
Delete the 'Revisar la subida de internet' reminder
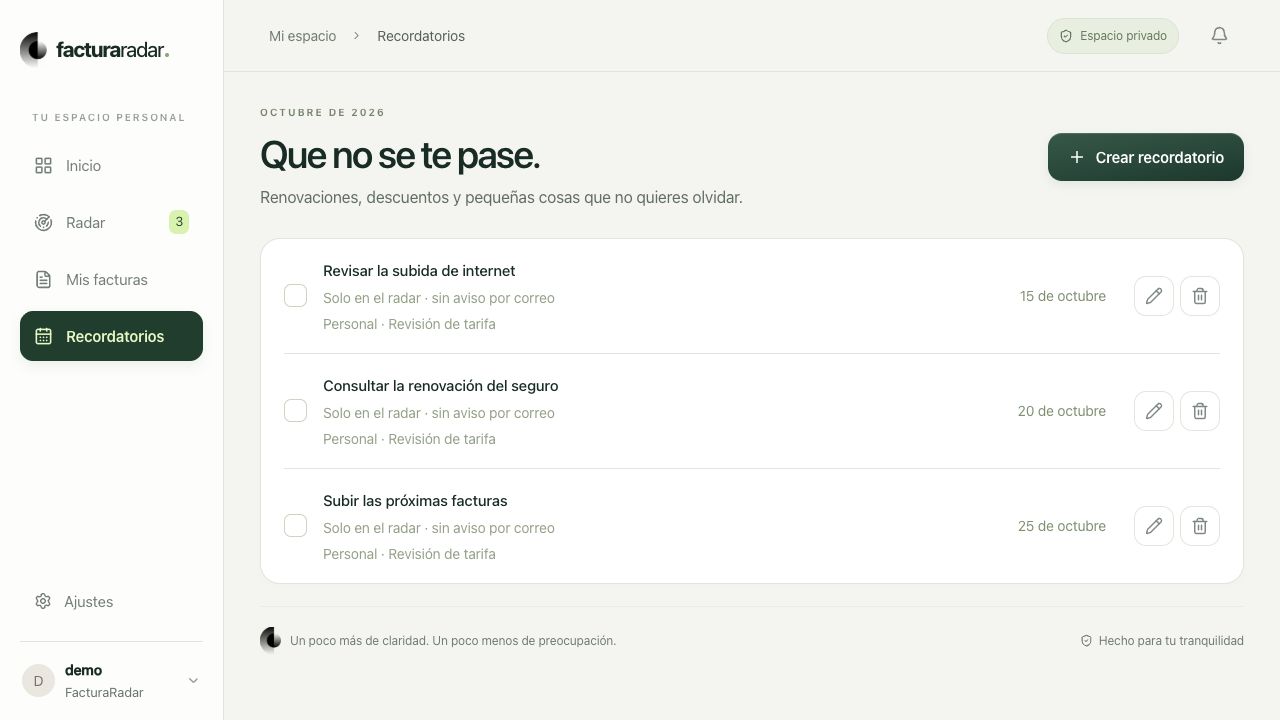click(x=1200, y=296)
